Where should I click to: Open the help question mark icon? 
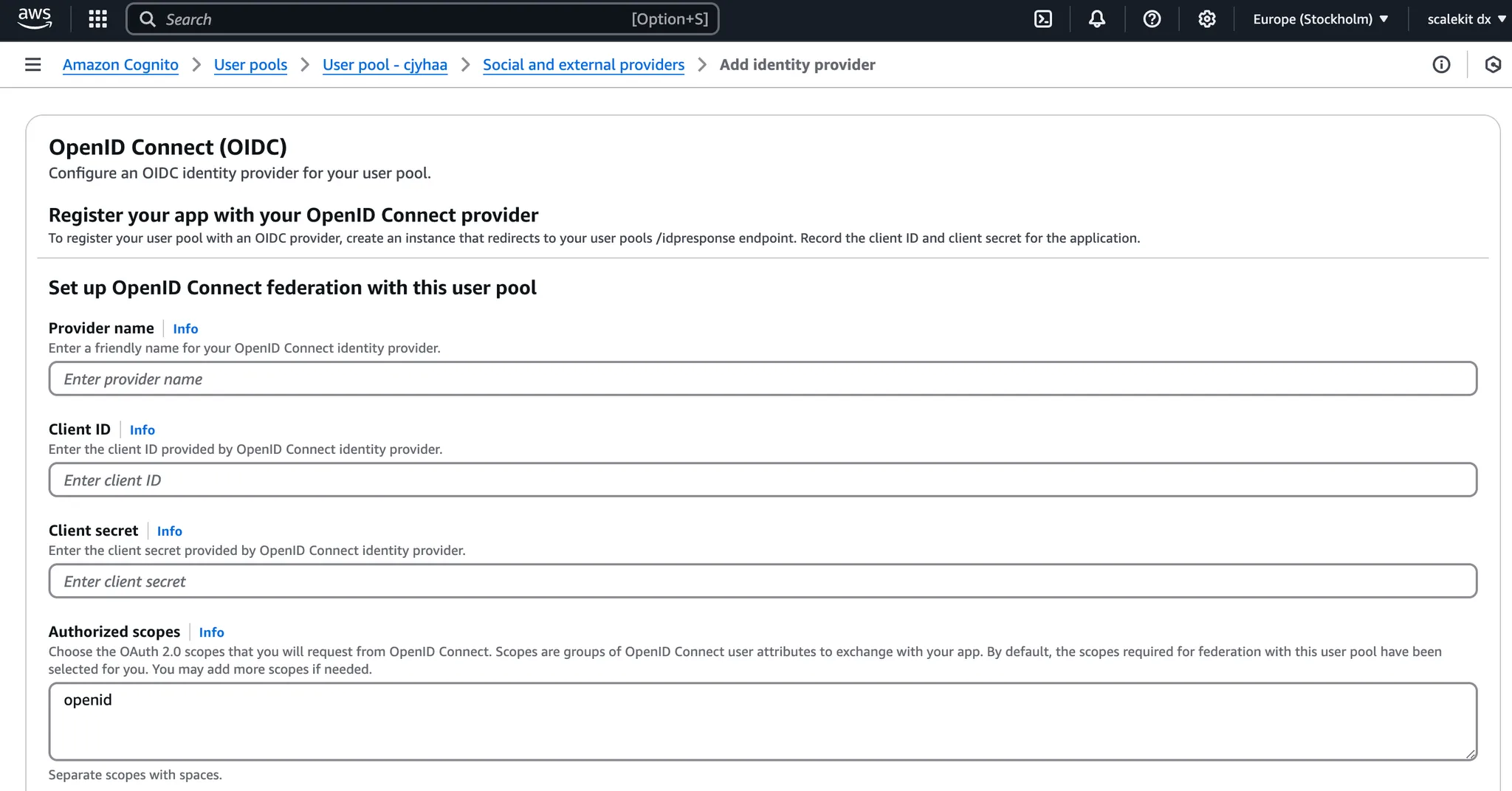tap(1152, 18)
